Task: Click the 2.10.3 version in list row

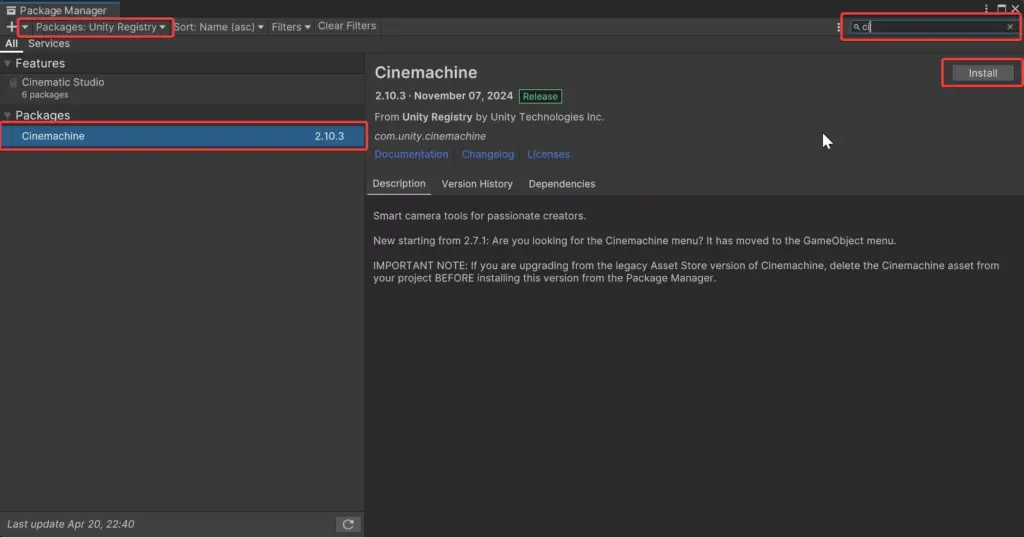Action: tap(329, 137)
